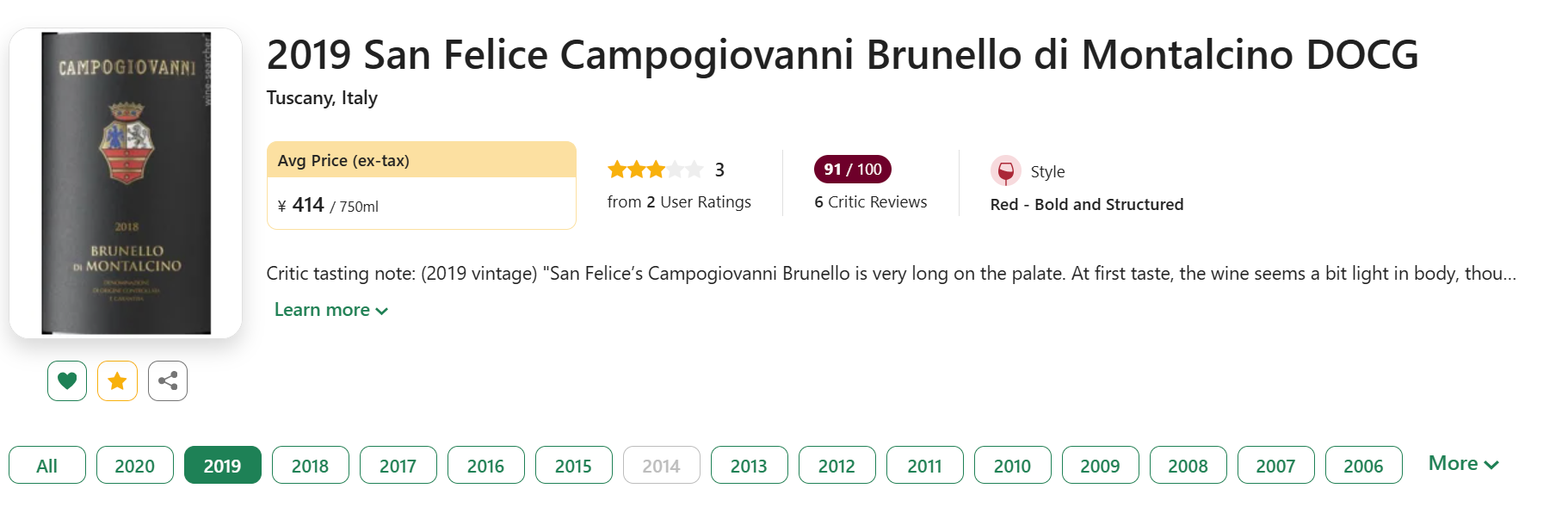1568x507 pixels.
Task: Click the user star rating stars
Action: tap(655, 170)
